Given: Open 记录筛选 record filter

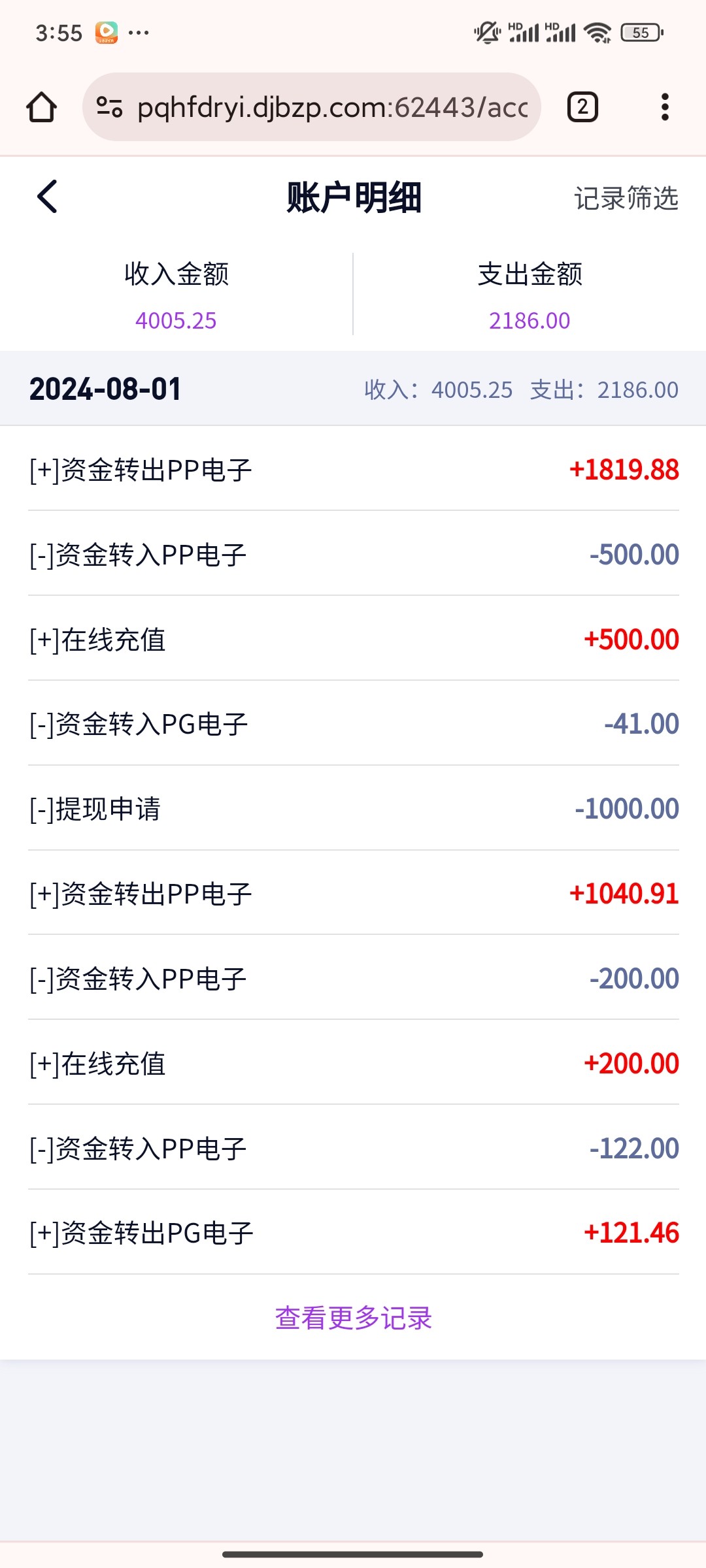Looking at the screenshot, I should pyautogui.click(x=626, y=198).
